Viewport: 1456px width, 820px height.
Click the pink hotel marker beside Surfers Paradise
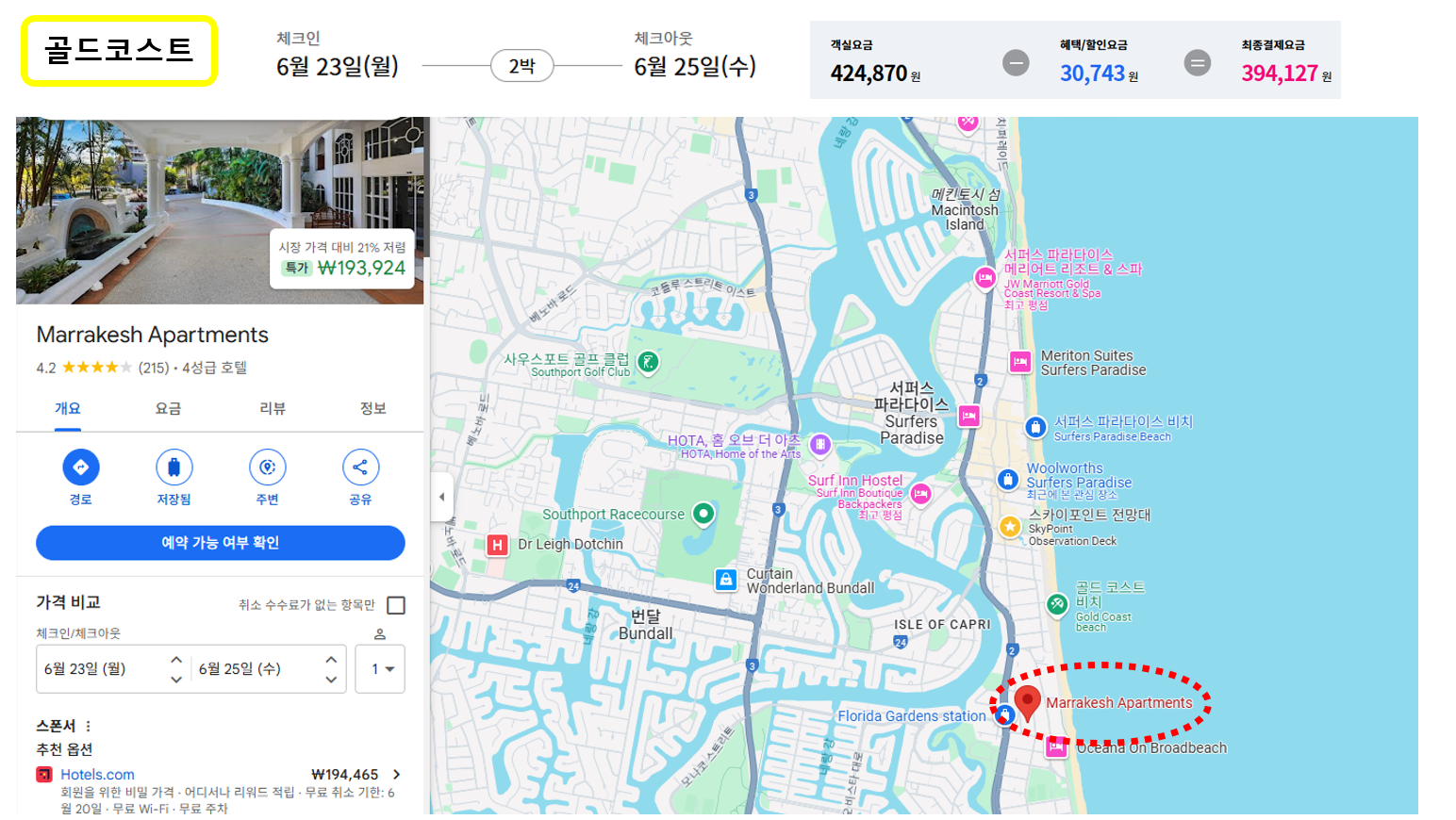968,416
